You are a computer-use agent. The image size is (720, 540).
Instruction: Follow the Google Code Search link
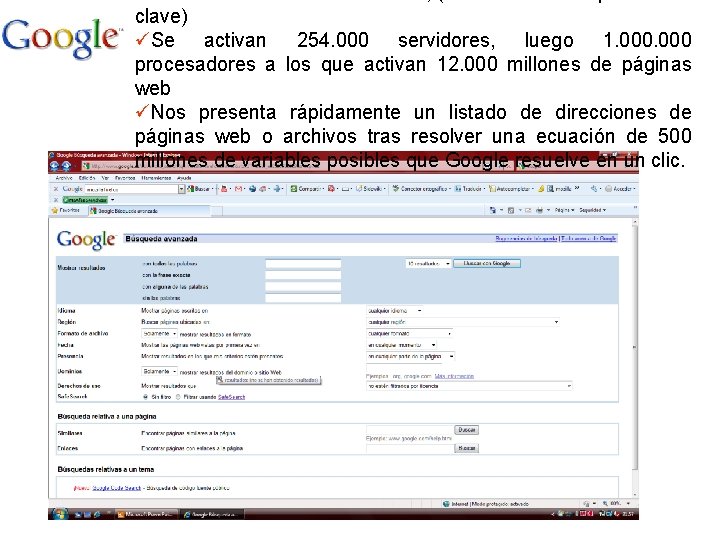coord(117,488)
